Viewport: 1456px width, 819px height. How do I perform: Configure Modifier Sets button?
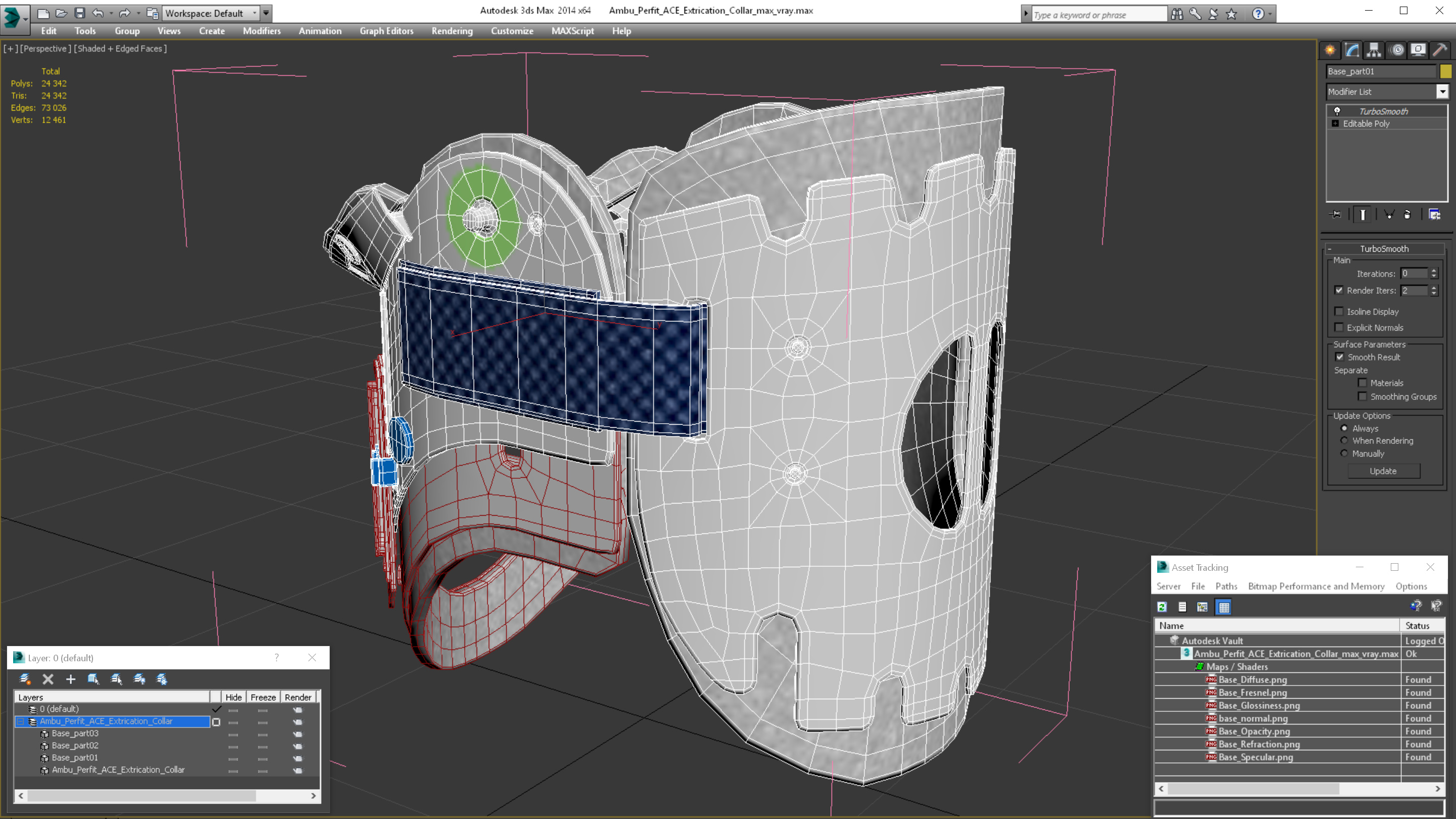click(1435, 214)
